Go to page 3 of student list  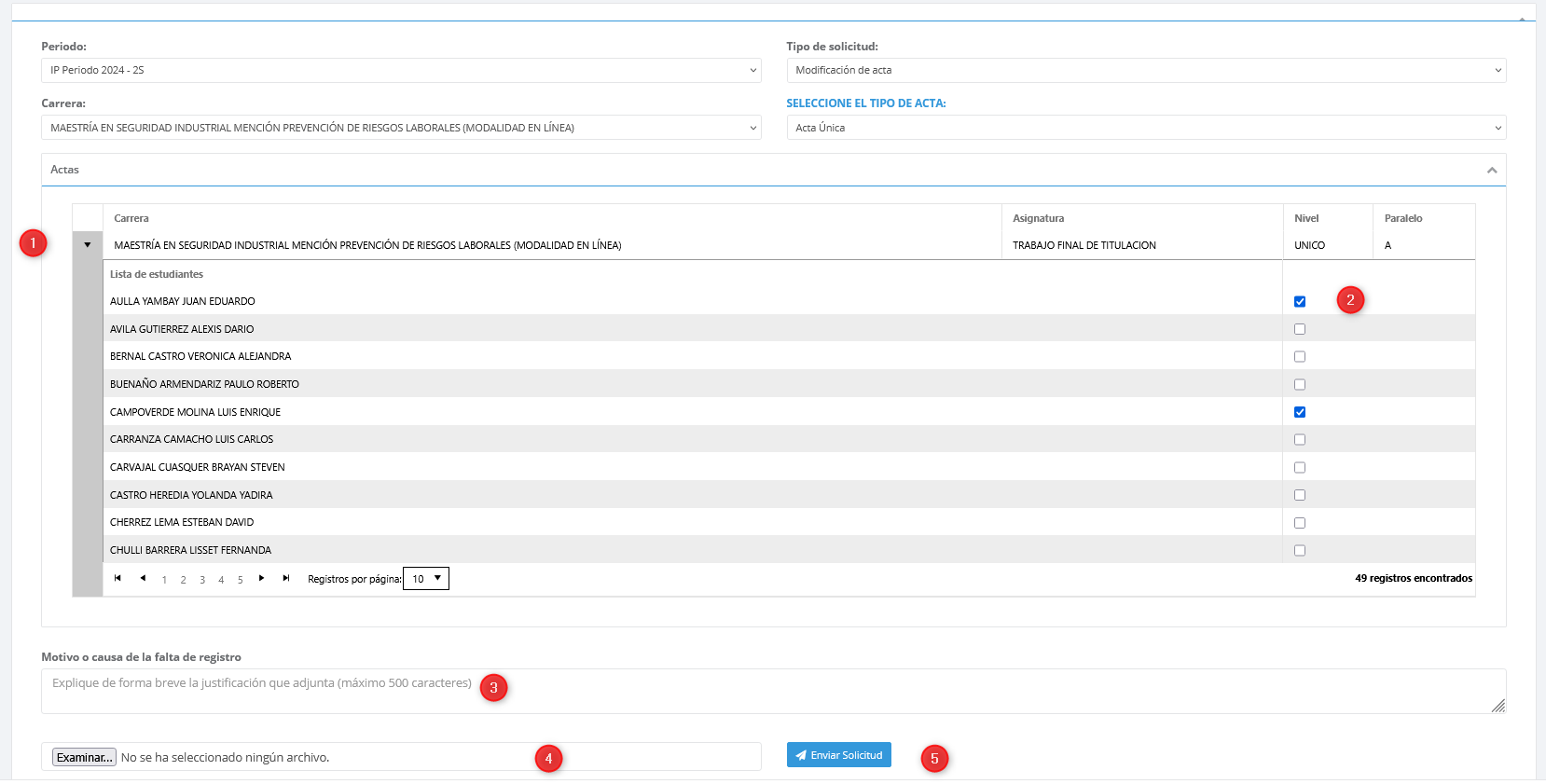pyautogui.click(x=202, y=580)
